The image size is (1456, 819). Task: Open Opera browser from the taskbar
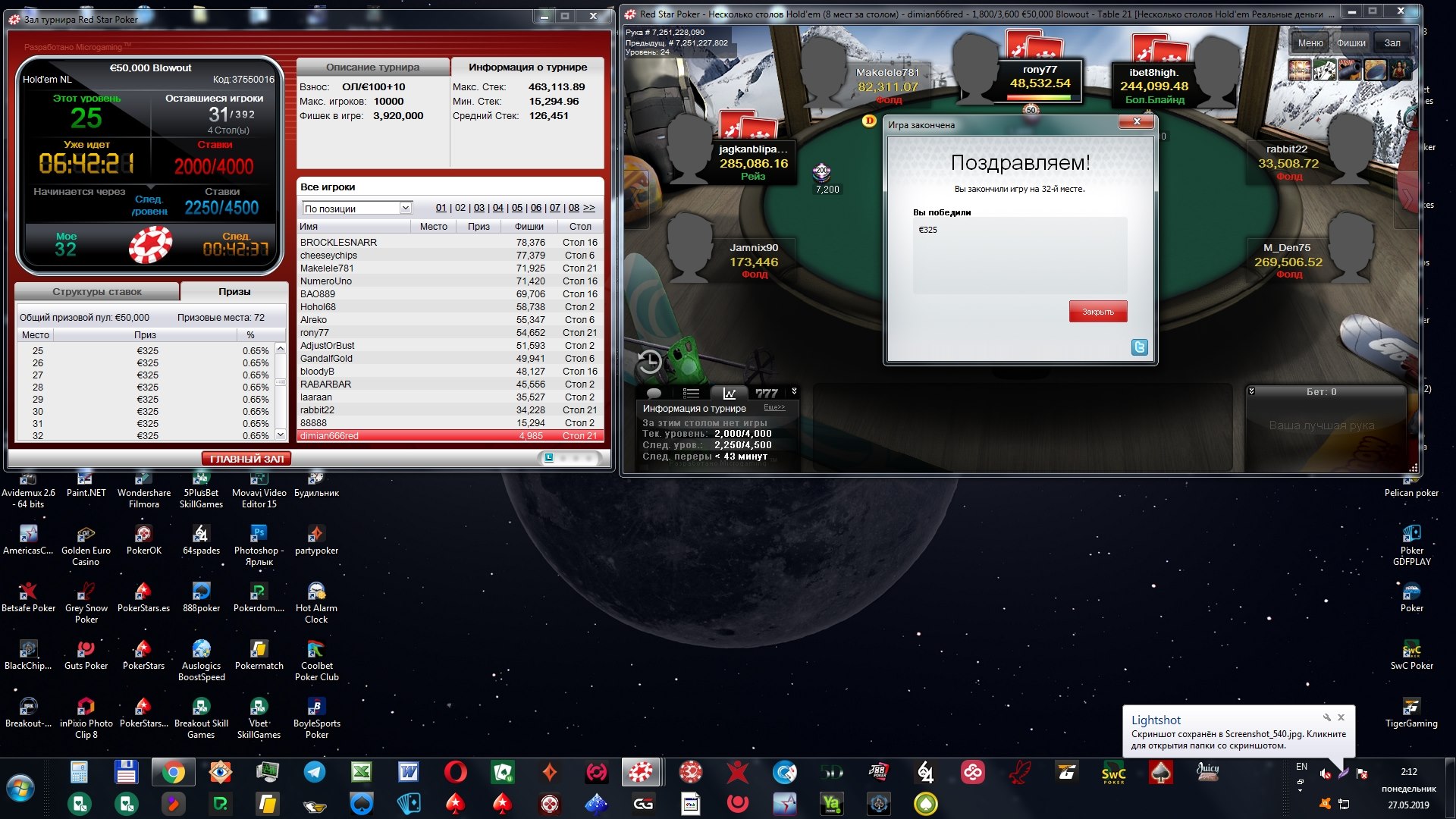[x=455, y=773]
